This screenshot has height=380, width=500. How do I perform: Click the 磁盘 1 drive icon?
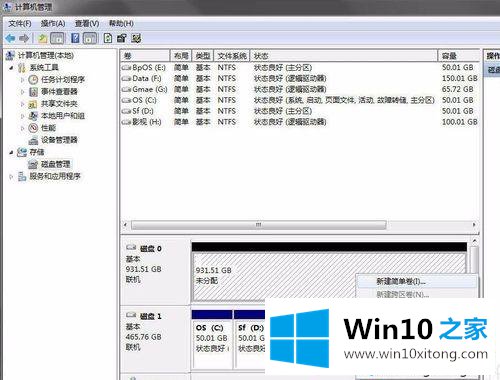(x=131, y=315)
